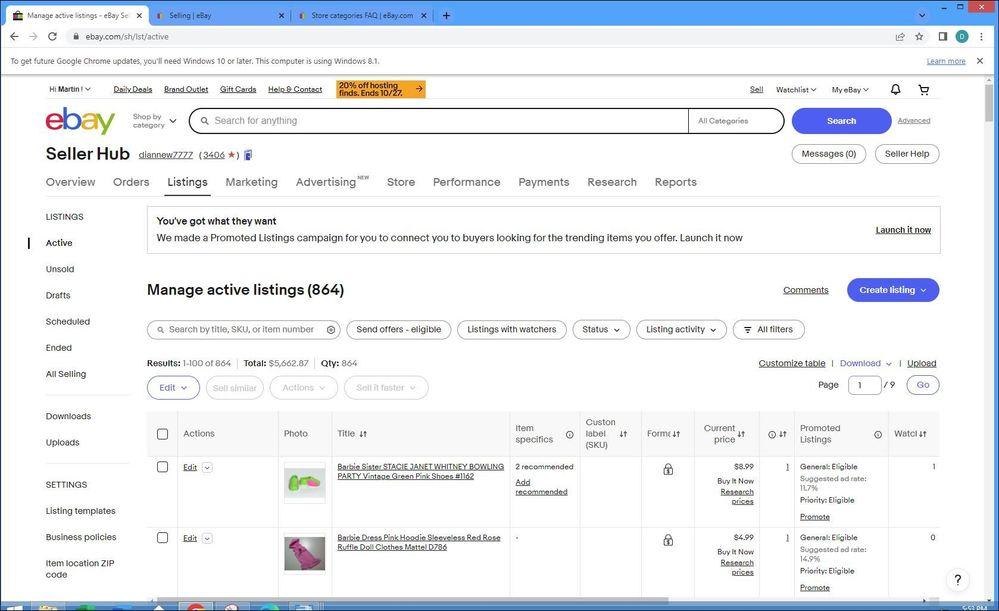Click format lock icon for Barbie Sister STACIE row
Image resolution: width=999 pixels, height=611 pixels.
[668, 470]
